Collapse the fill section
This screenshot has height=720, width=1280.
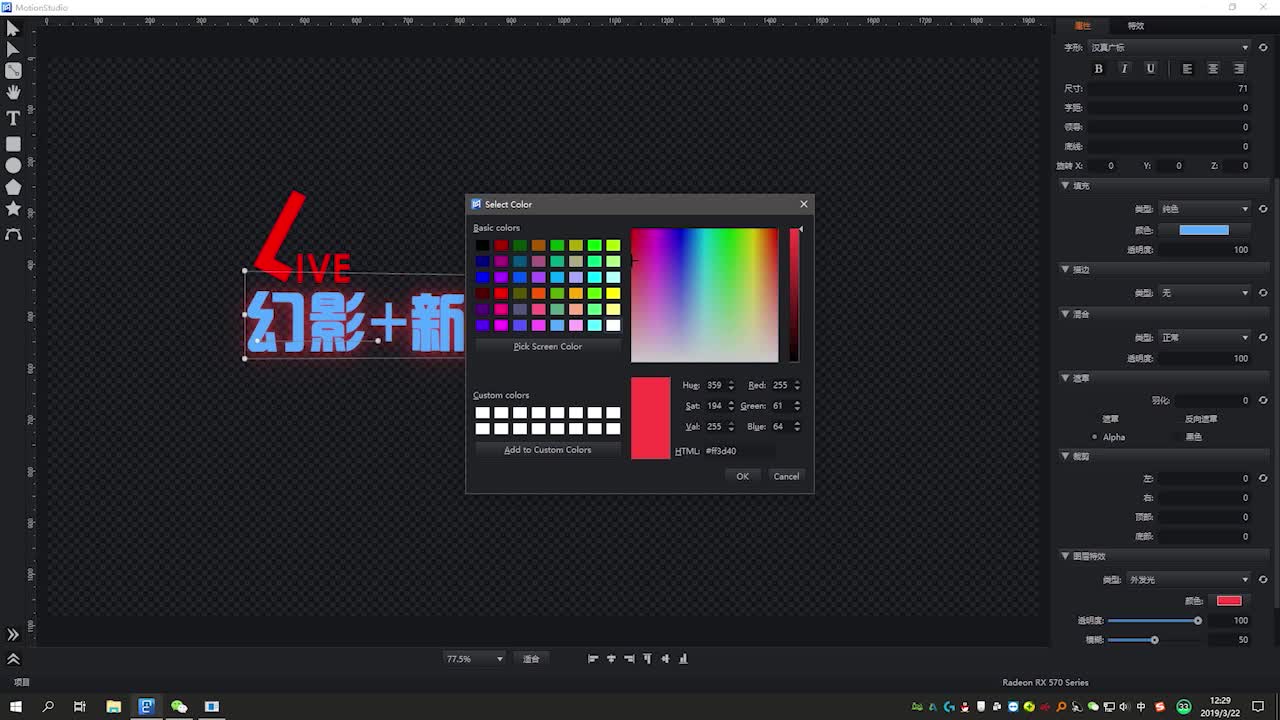[1066, 185]
